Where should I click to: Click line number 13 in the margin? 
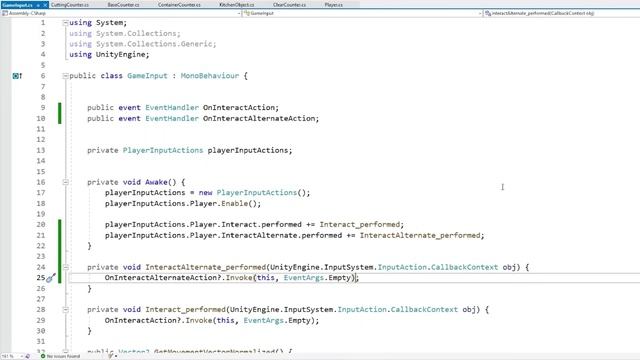[x=41, y=150]
